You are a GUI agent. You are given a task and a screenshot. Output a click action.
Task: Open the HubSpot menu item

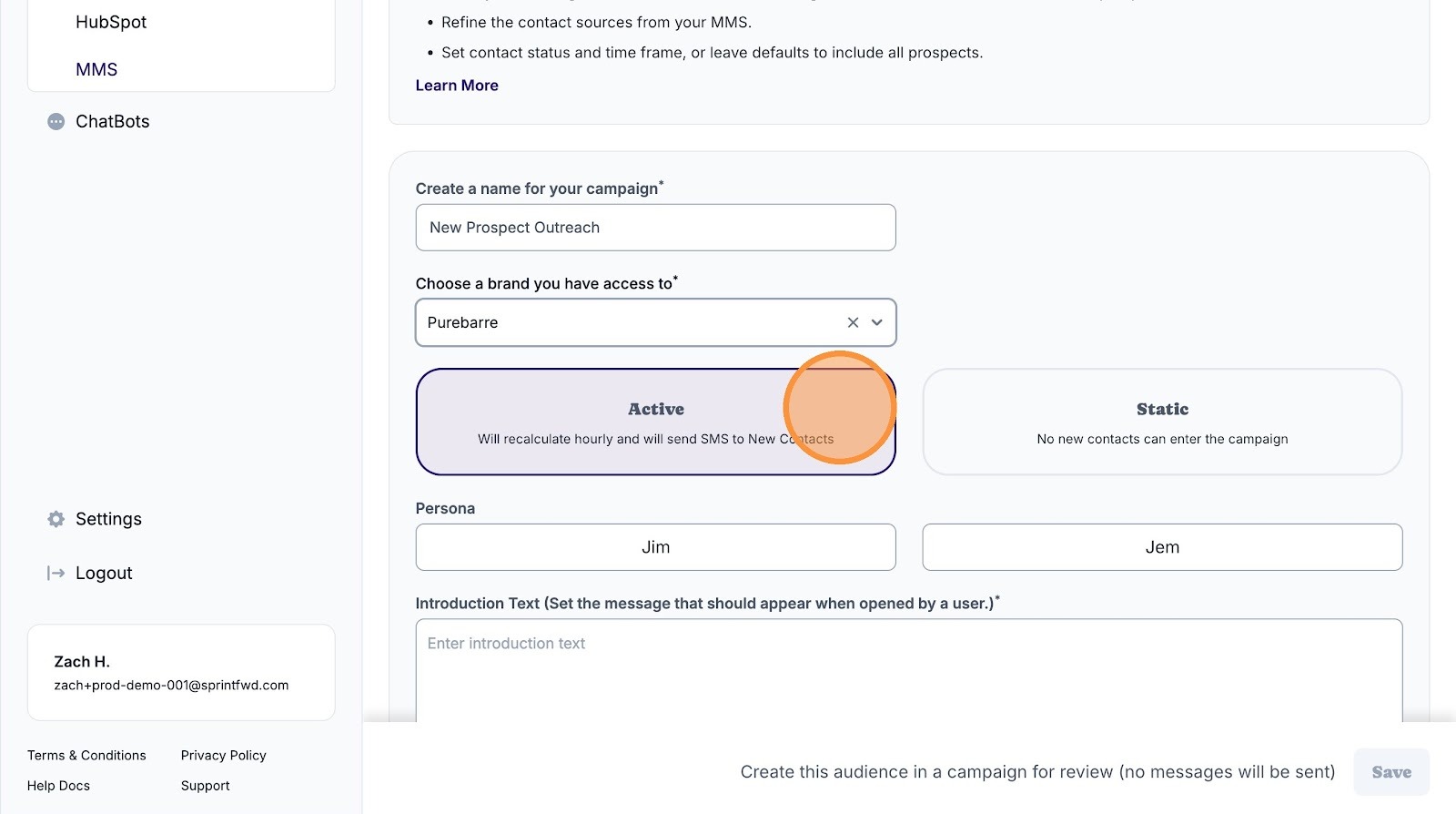(111, 22)
